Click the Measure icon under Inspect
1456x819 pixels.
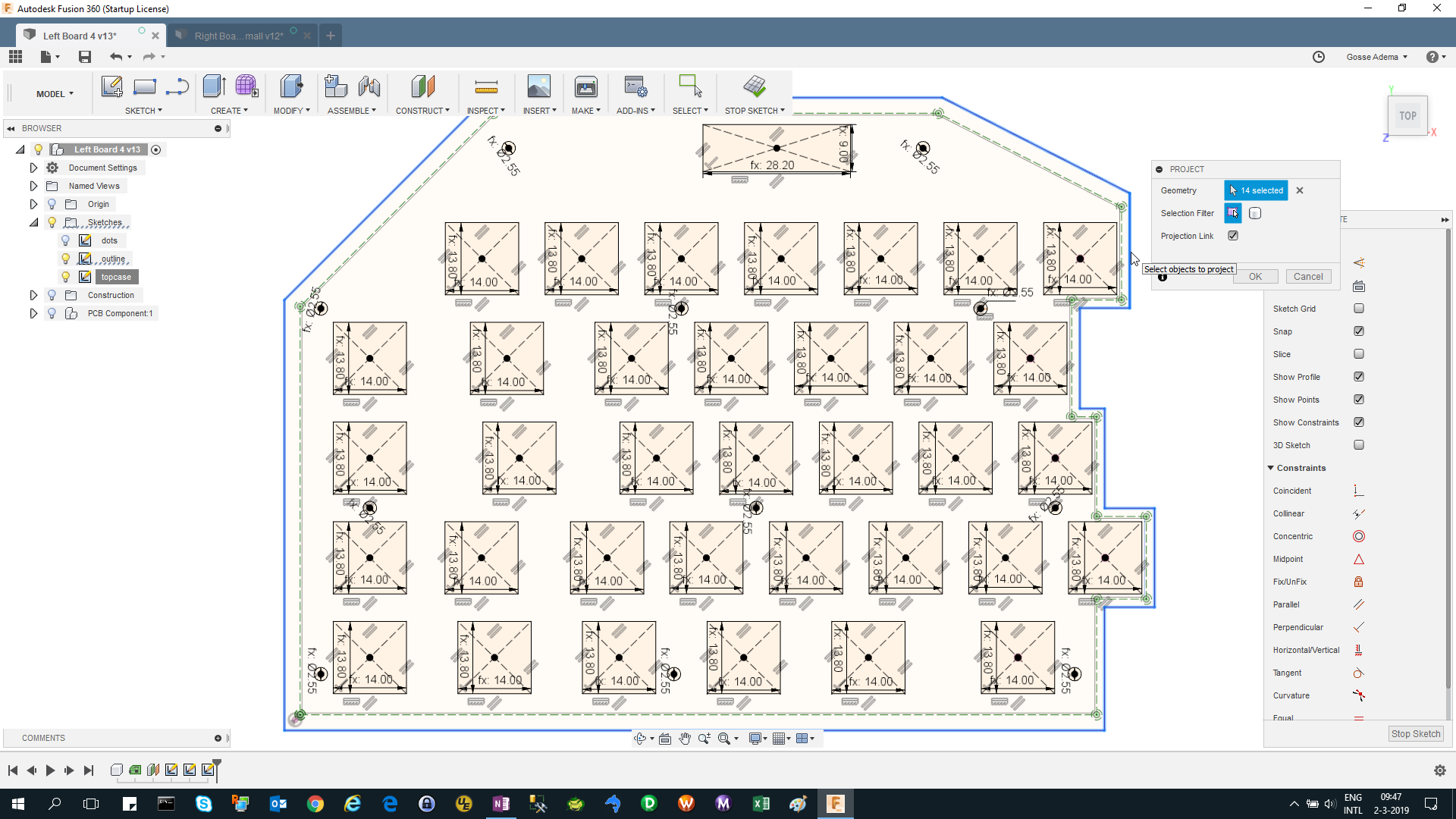pos(485,86)
